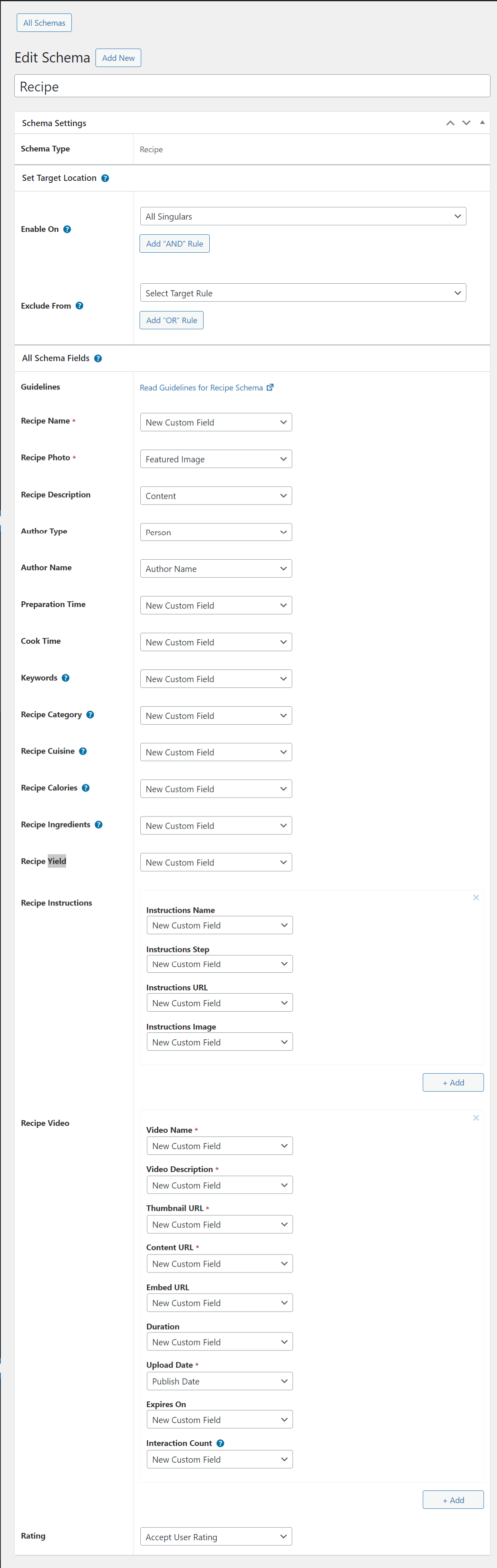Click help icon beside Set Target Location
Viewport: 497px width, 1568px height.
(x=105, y=178)
